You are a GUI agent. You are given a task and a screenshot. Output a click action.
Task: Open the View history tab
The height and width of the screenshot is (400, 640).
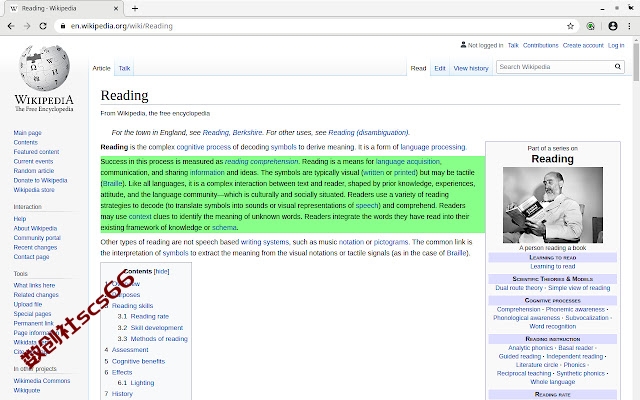point(471,68)
